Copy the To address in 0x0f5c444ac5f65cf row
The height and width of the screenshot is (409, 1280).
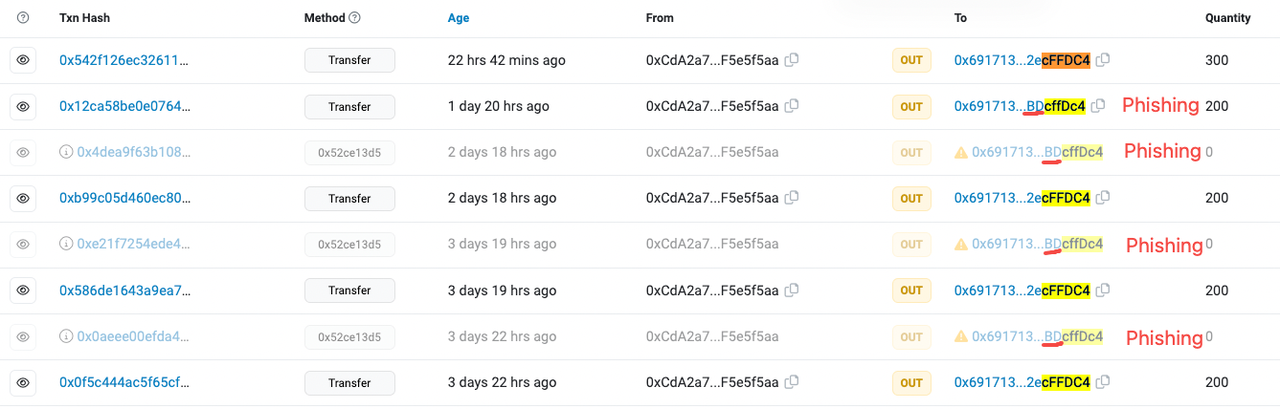1102,383
